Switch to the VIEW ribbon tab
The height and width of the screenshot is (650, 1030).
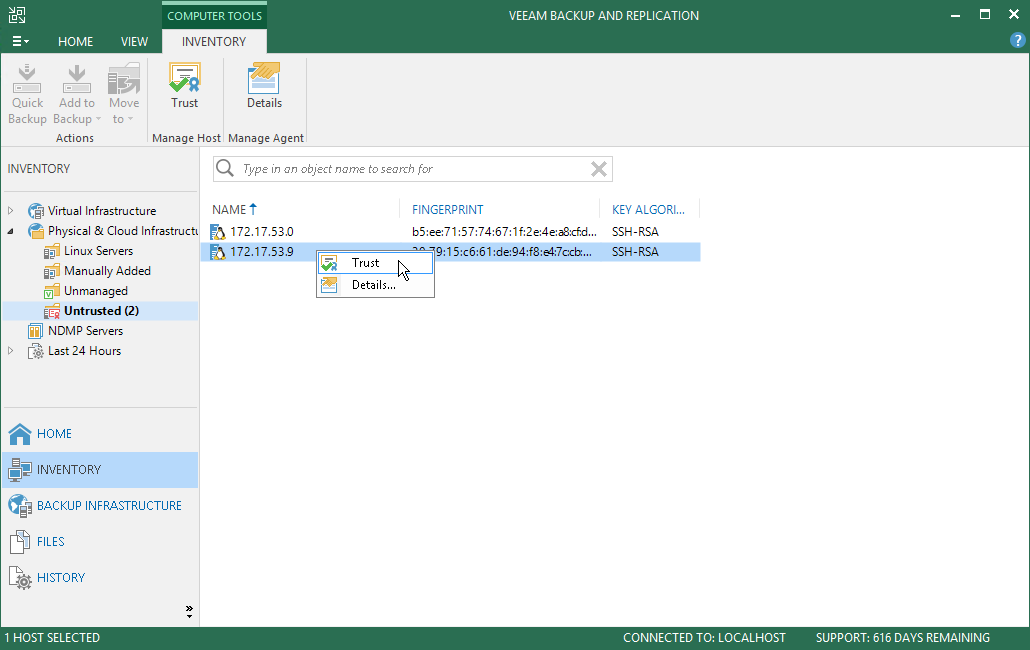coord(134,41)
